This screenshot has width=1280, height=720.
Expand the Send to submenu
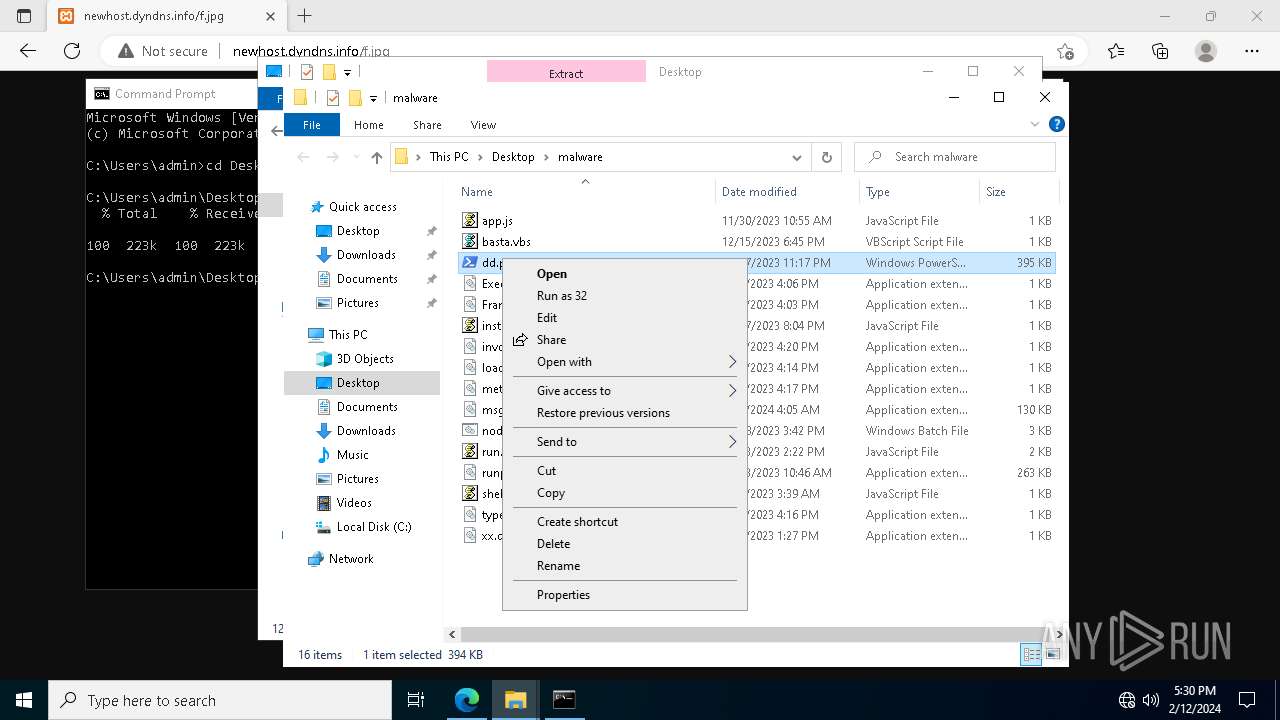(625, 442)
